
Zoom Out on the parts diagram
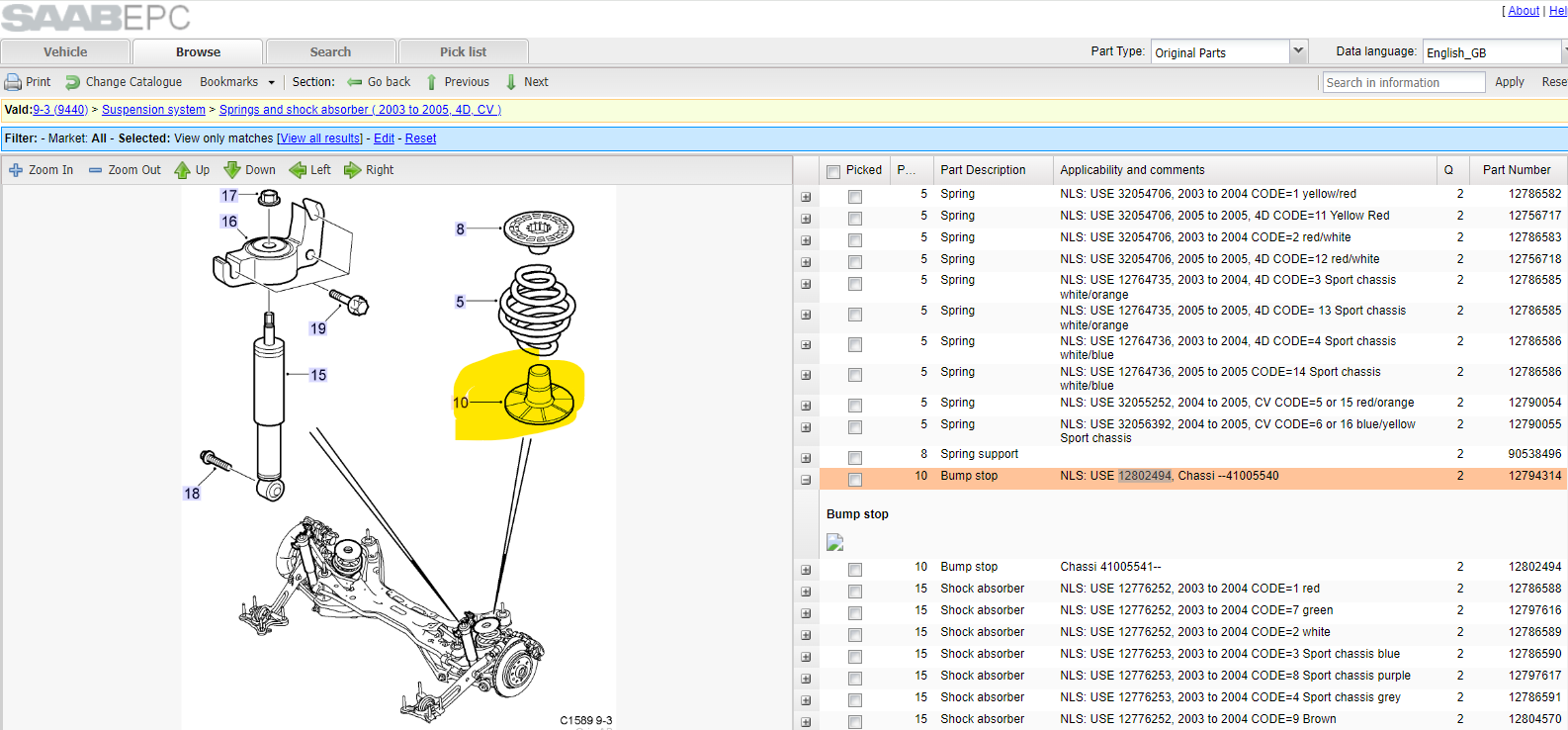click(125, 170)
